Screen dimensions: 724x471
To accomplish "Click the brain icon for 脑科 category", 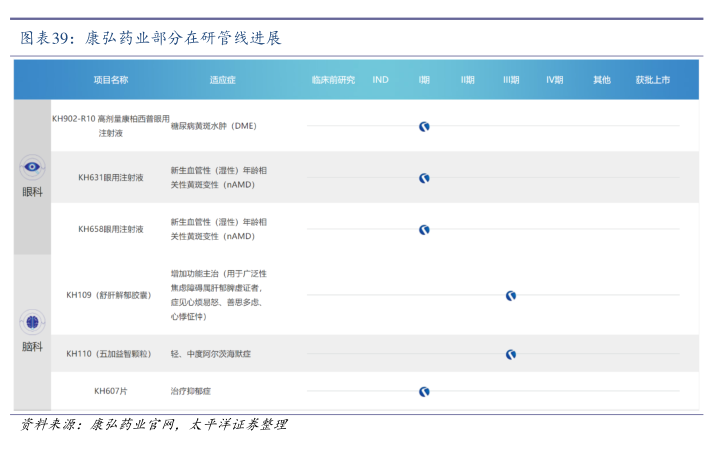I will tap(33, 322).
